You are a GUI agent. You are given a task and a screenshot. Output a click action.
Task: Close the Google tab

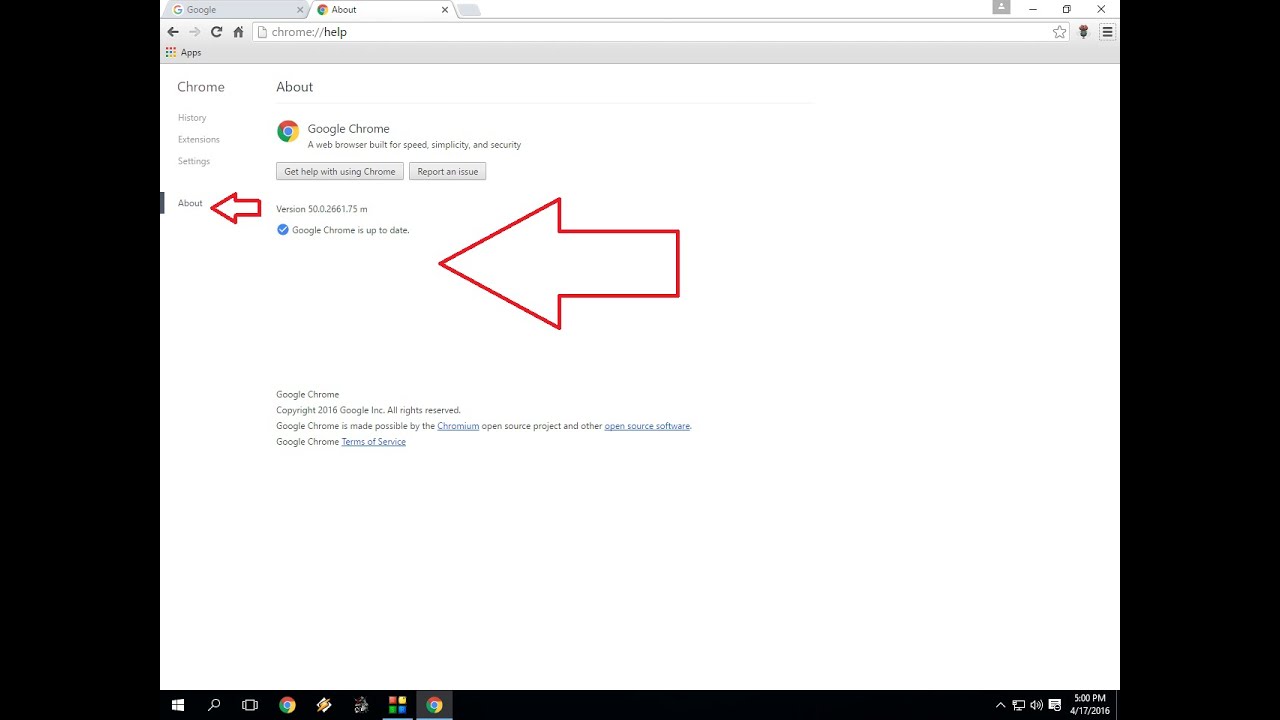(300, 9)
